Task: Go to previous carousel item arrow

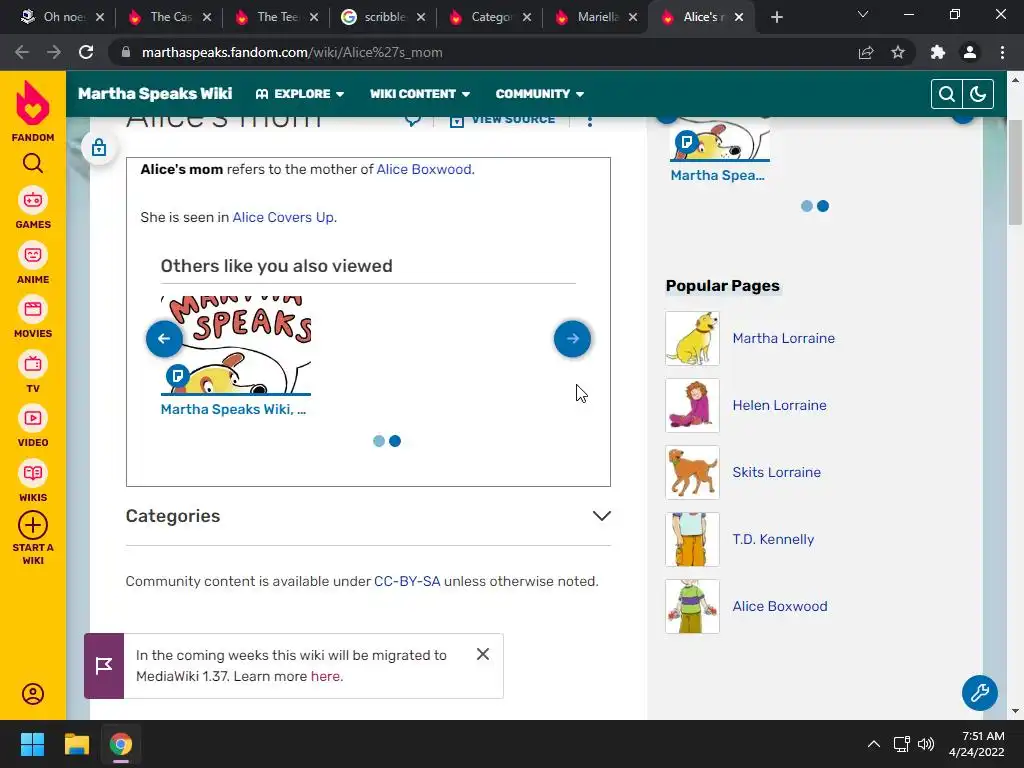Action: pyautogui.click(x=164, y=338)
